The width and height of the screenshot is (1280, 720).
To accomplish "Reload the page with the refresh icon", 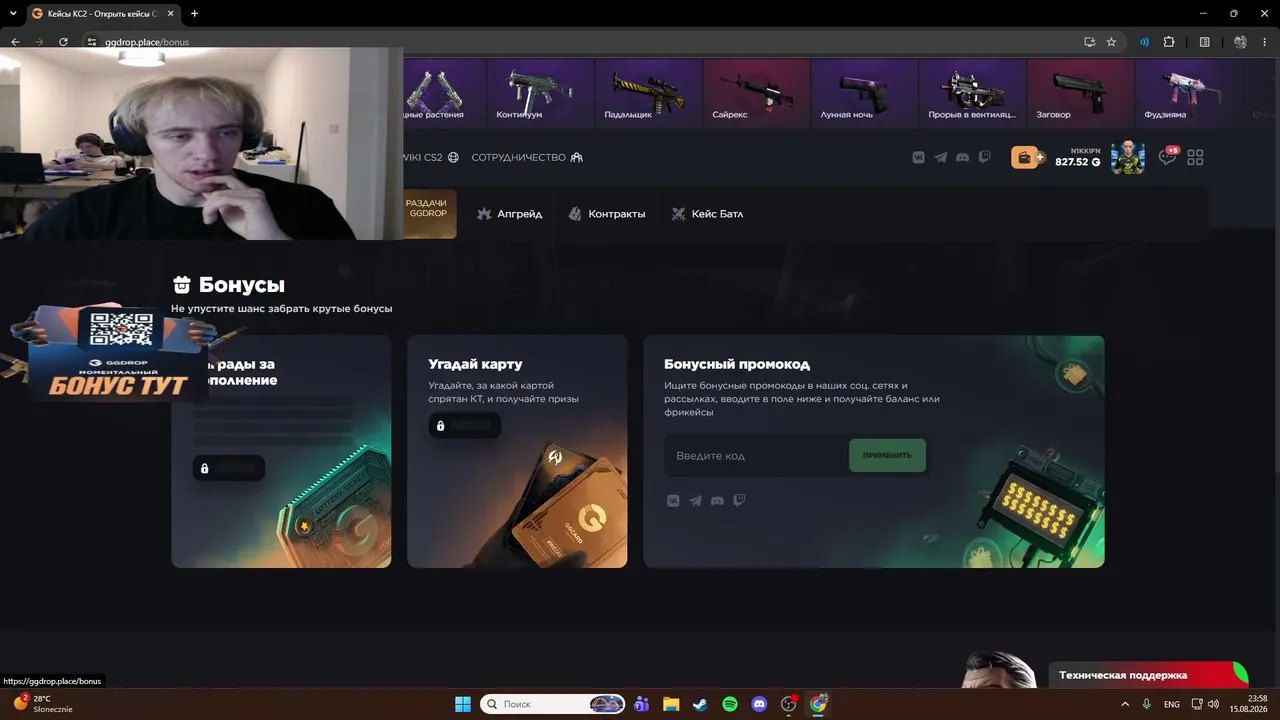I will point(63,42).
